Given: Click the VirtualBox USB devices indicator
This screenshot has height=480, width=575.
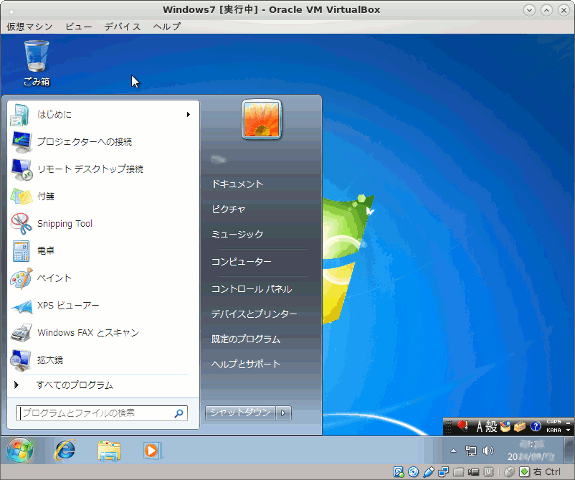Looking at the screenshot, I should click(428, 472).
